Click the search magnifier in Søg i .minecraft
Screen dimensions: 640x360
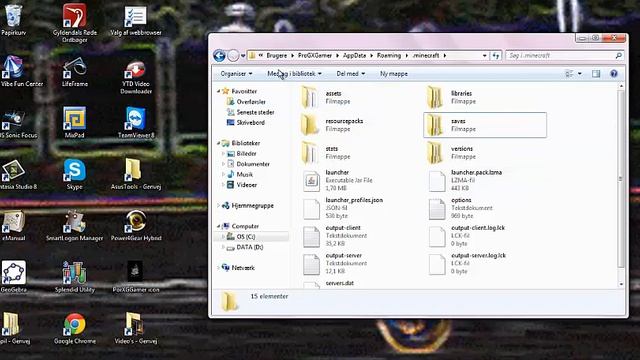(619, 56)
